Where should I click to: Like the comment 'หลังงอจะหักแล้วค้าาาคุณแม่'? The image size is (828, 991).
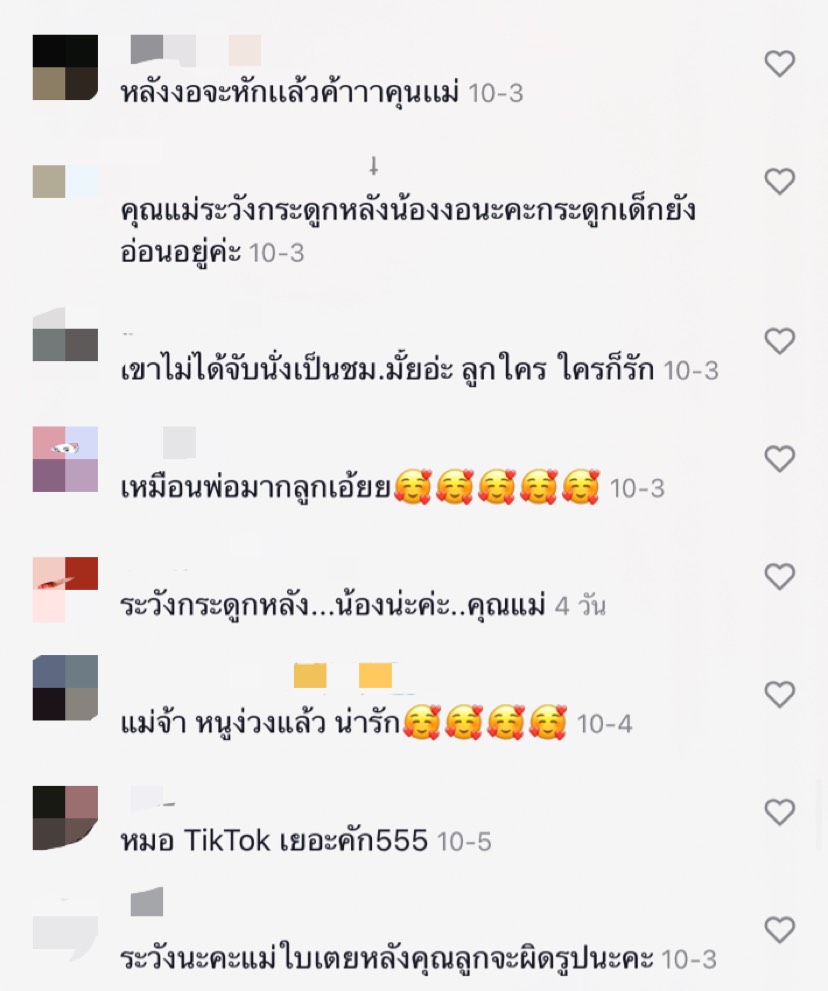point(779,64)
